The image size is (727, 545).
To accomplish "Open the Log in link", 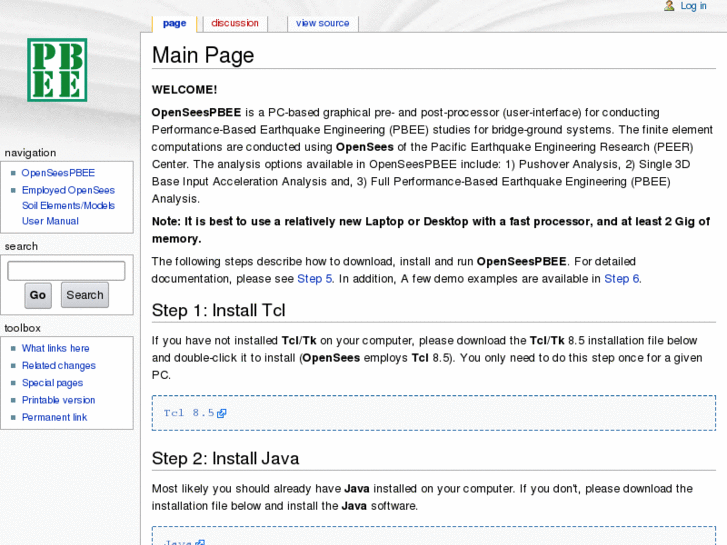I will [693, 6].
